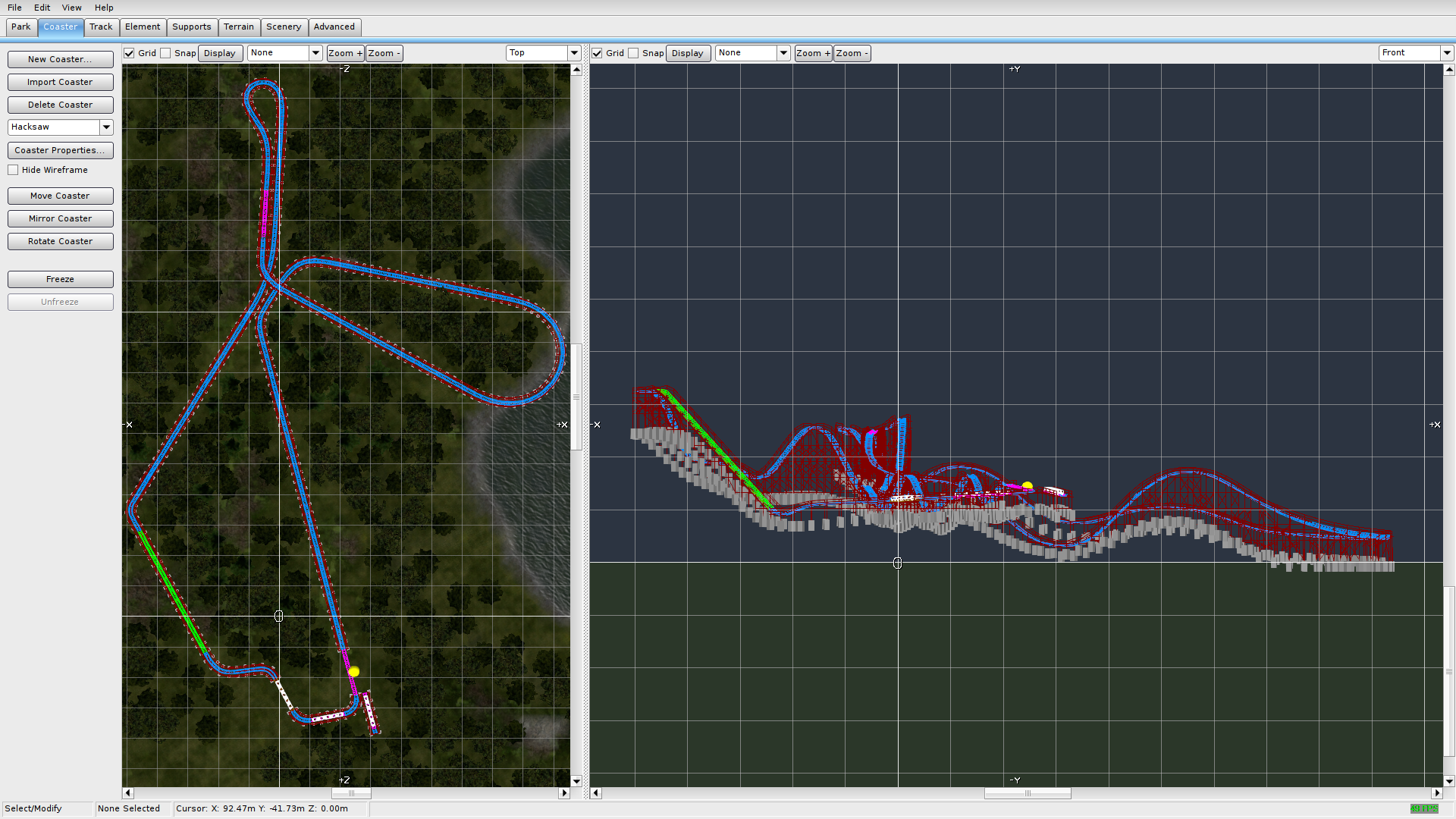Click the yellow train marker in top view
1456x819 pixels.
point(354,671)
